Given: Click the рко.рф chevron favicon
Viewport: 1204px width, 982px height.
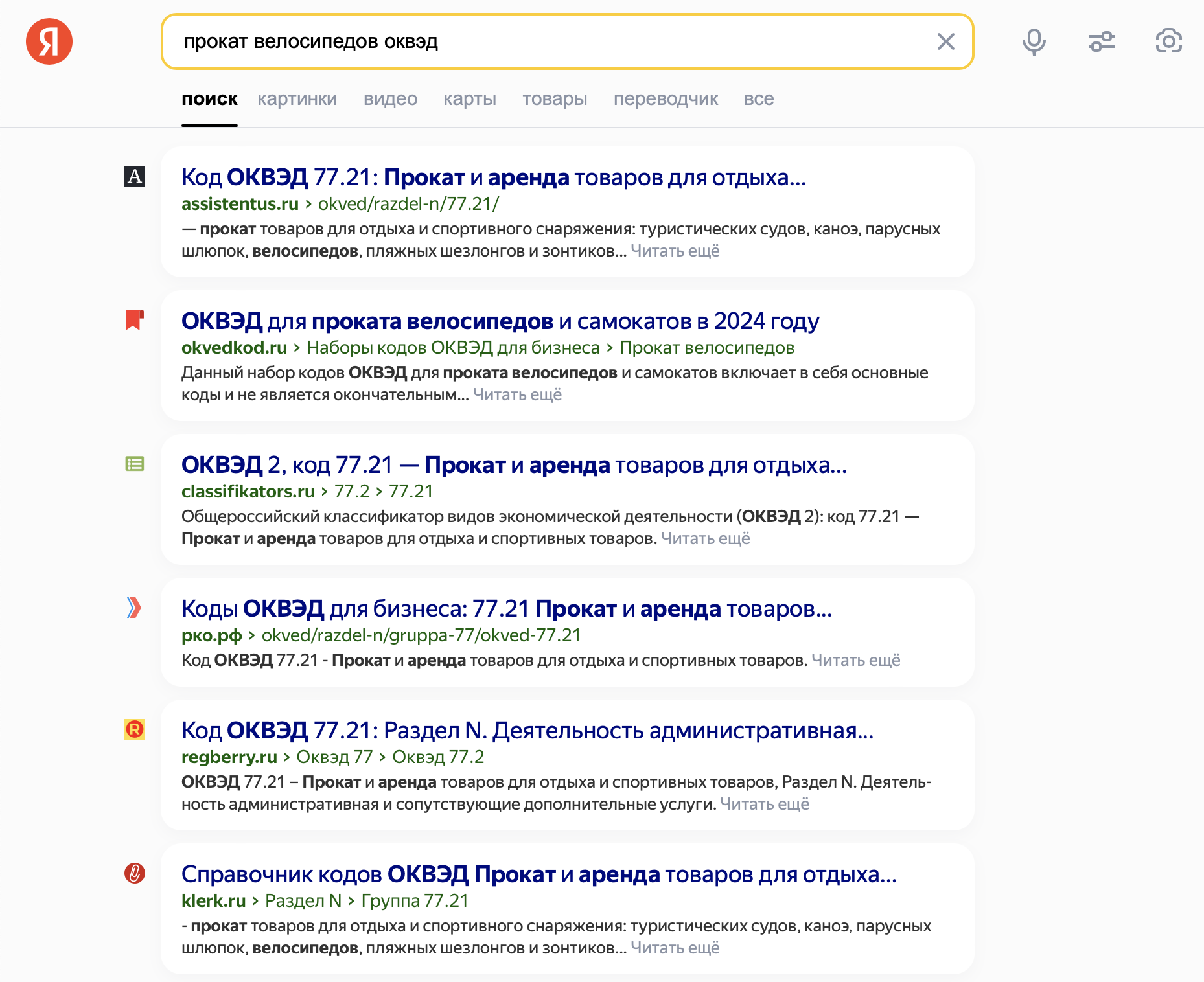Looking at the screenshot, I should coord(134,608).
